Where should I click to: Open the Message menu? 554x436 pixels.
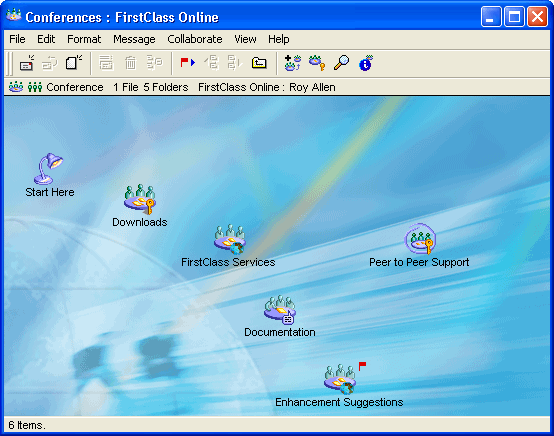(x=134, y=39)
